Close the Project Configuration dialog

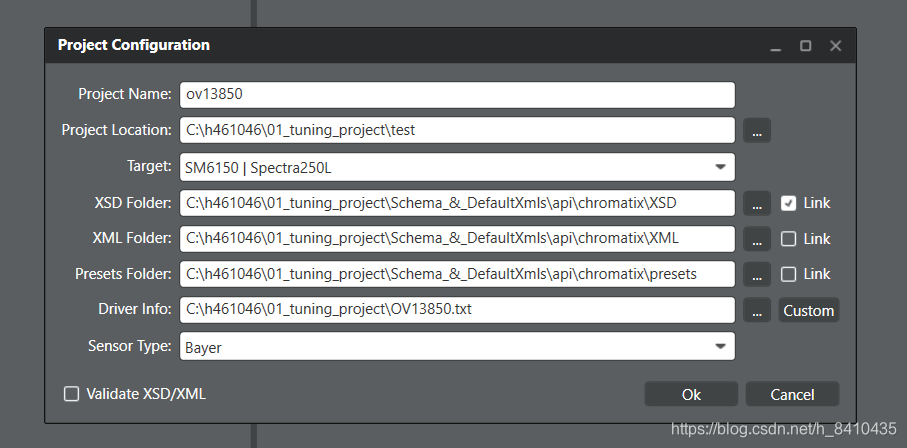[x=835, y=46]
